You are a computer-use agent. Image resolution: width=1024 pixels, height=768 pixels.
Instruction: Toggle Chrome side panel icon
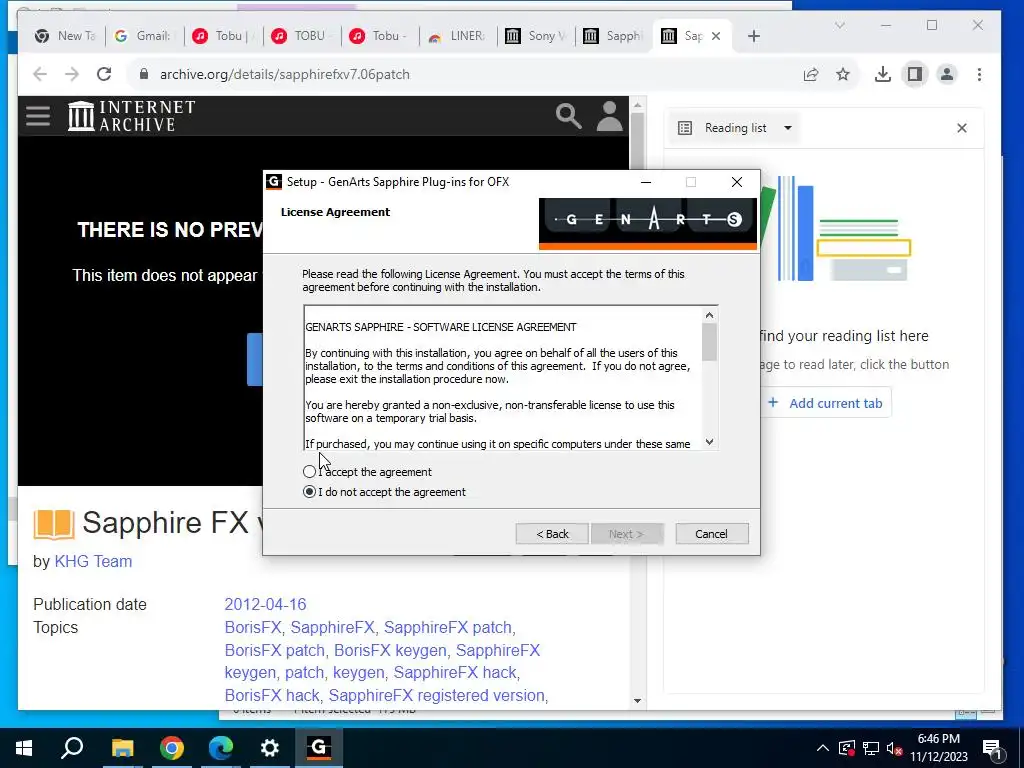coord(915,74)
